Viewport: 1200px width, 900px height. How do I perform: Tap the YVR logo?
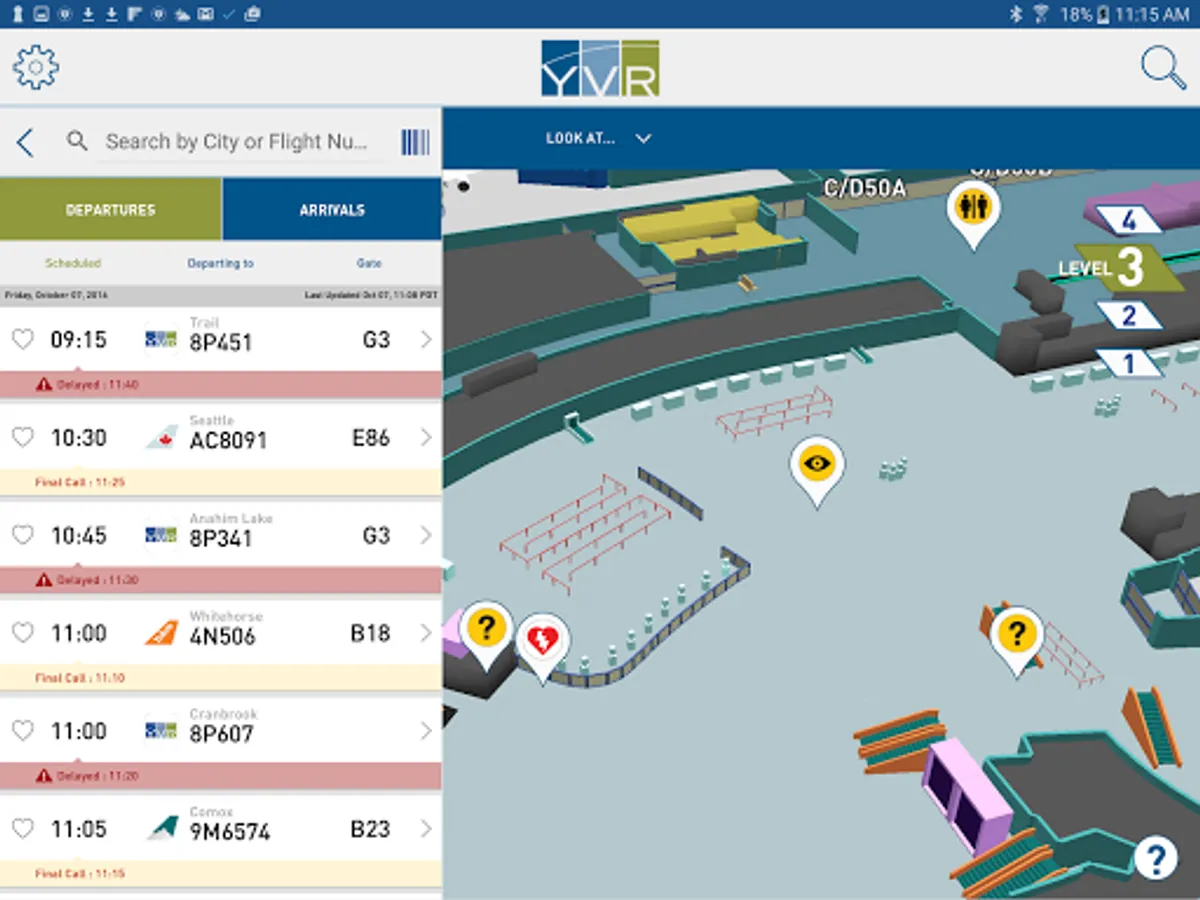[x=600, y=68]
